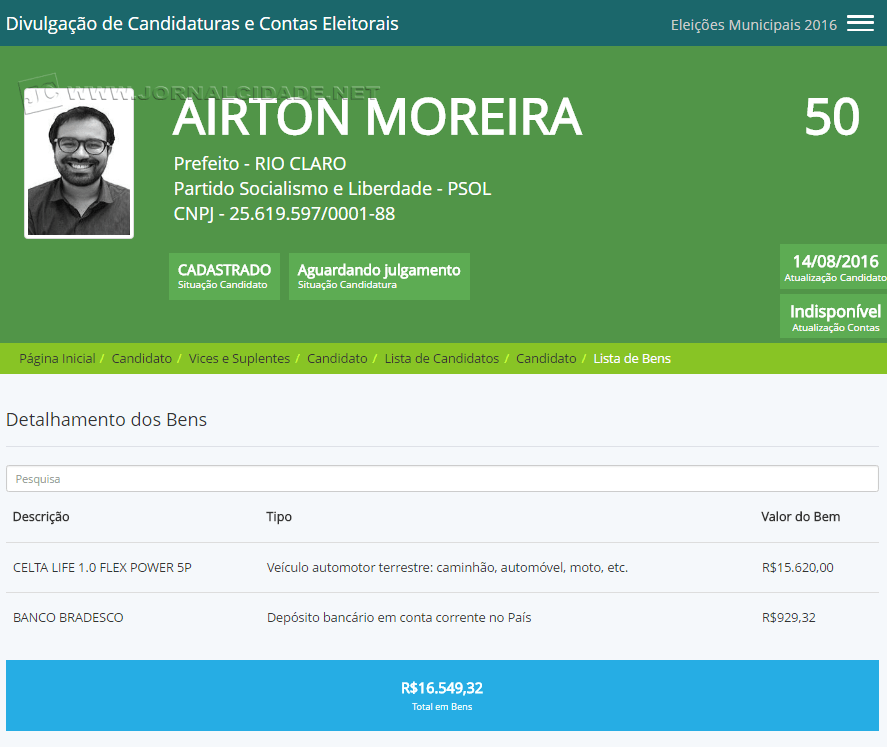
Task: Select the CELTA LIFE vehicle row
Action: (443, 566)
